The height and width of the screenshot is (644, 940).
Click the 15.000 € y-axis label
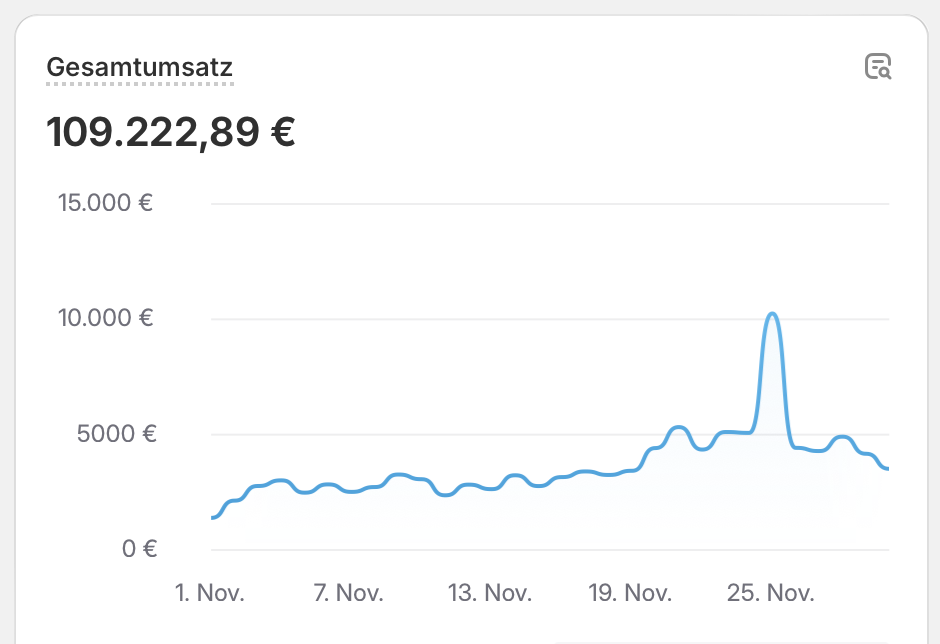[x=106, y=203]
